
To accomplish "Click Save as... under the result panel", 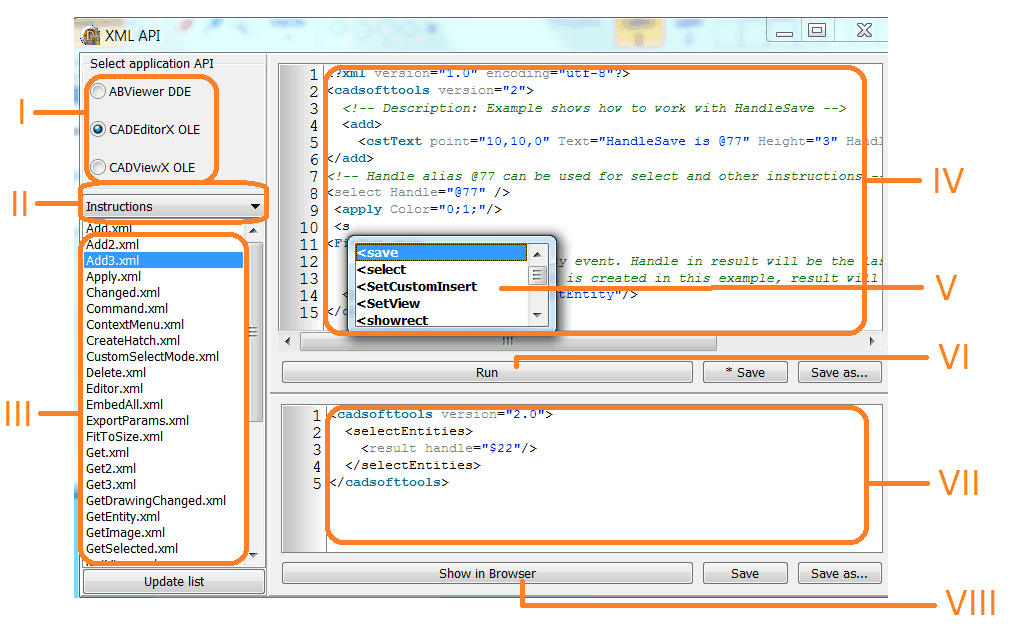I will coord(839,574).
